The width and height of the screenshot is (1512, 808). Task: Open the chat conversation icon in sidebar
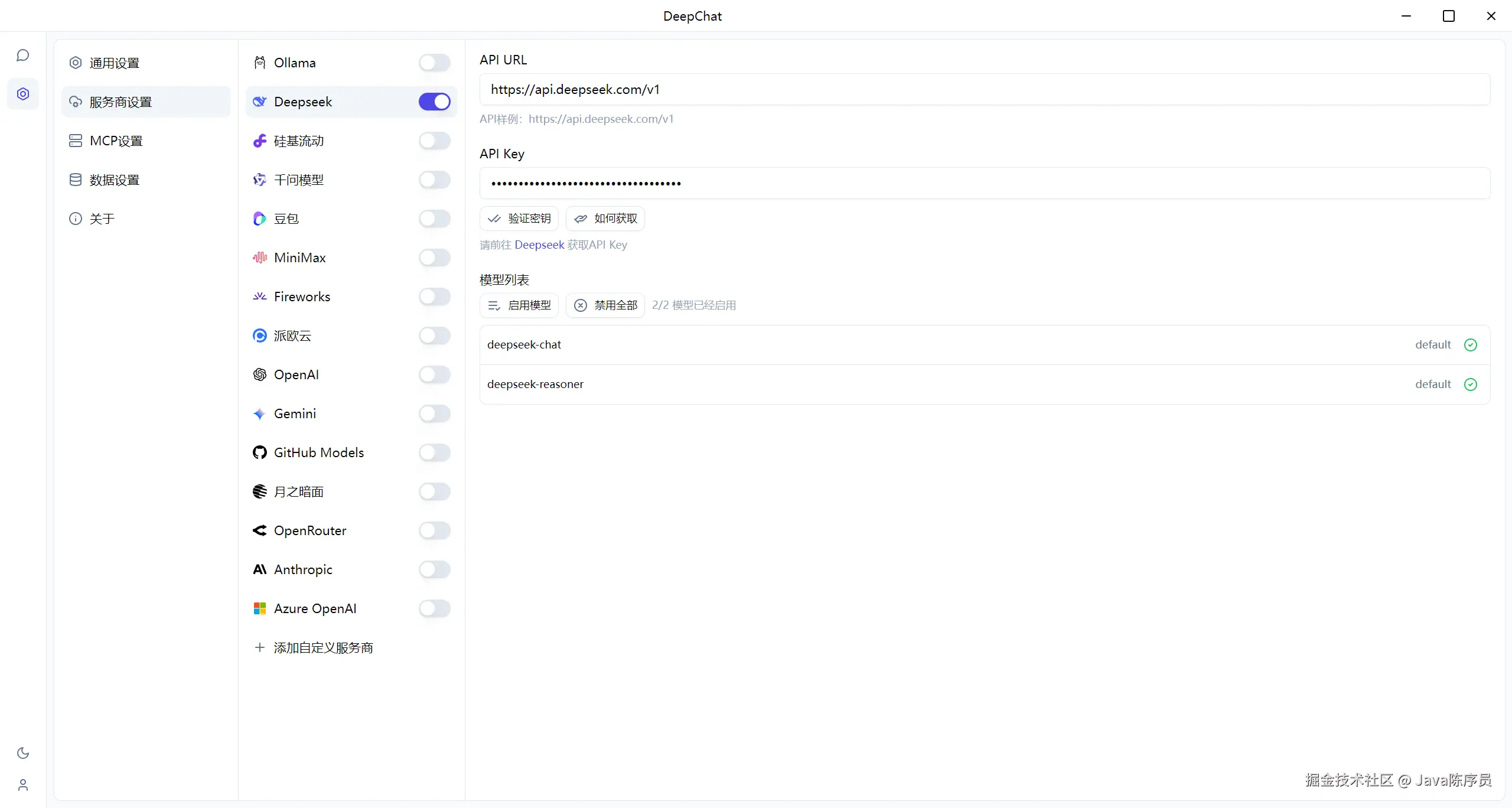(23, 56)
